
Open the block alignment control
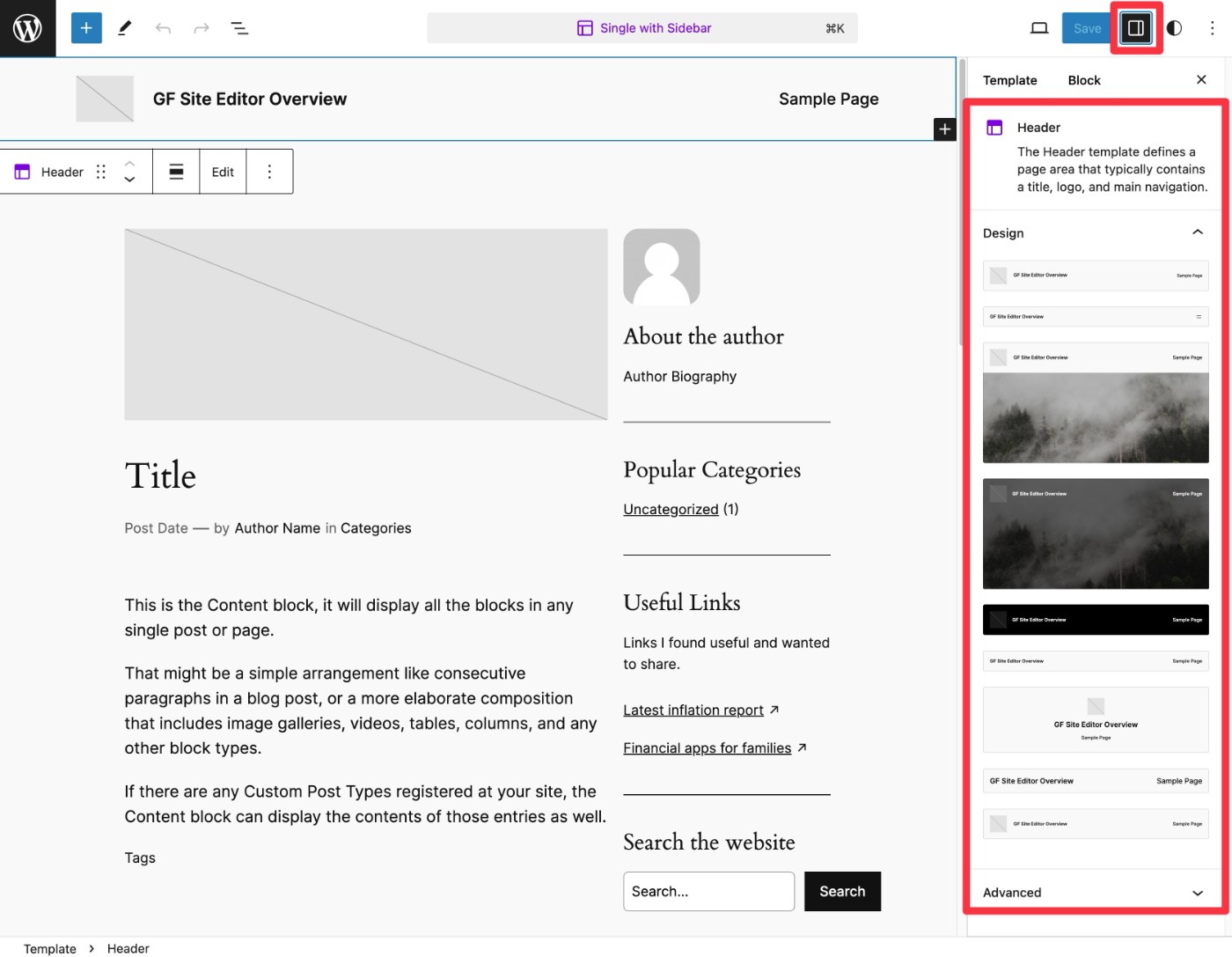click(x=176, y=172)
